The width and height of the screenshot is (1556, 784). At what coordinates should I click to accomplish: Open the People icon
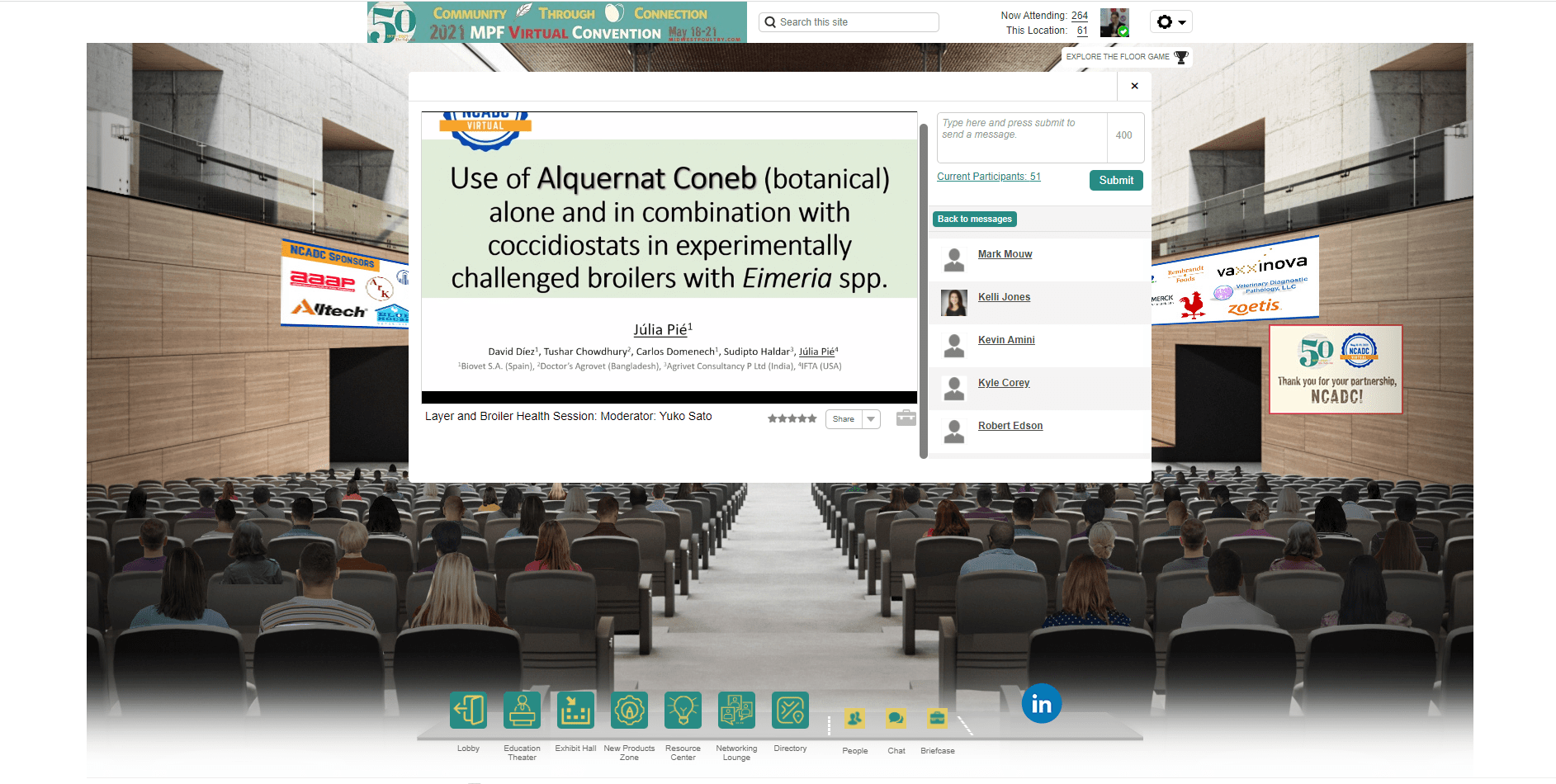(x=854, y=719)
